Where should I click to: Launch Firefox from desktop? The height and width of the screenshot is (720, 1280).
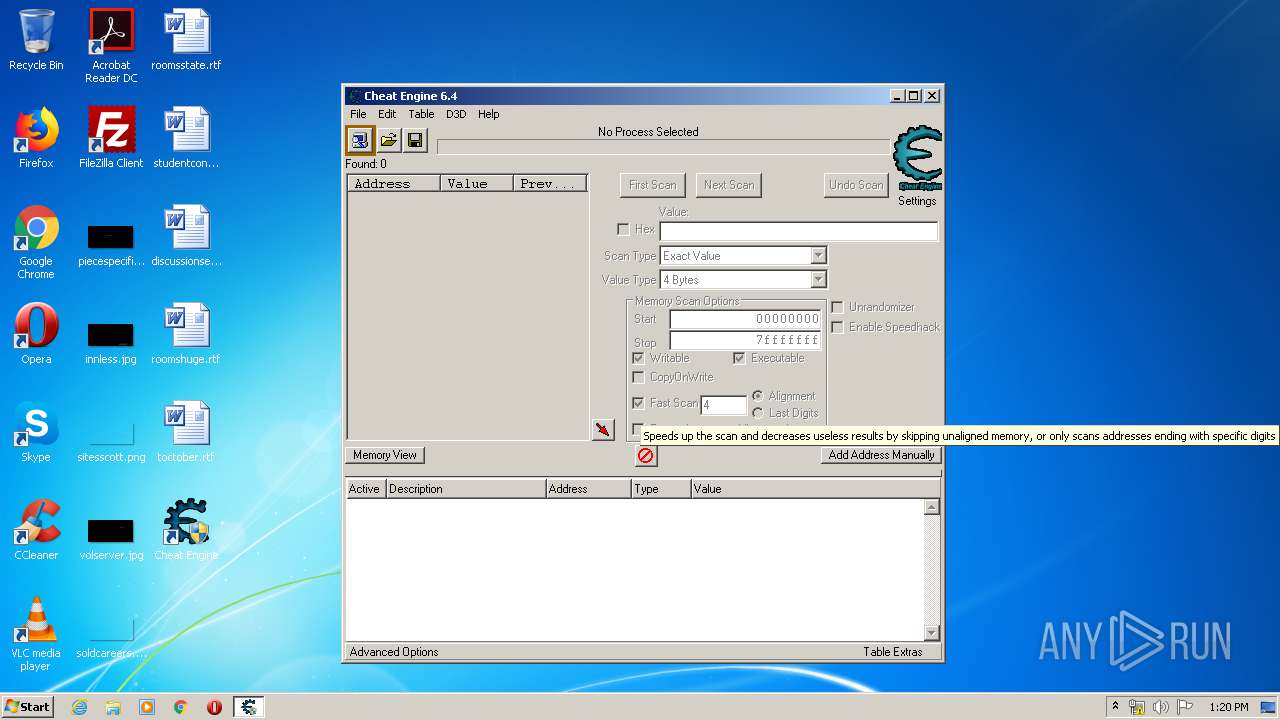(x=36, y=138)
